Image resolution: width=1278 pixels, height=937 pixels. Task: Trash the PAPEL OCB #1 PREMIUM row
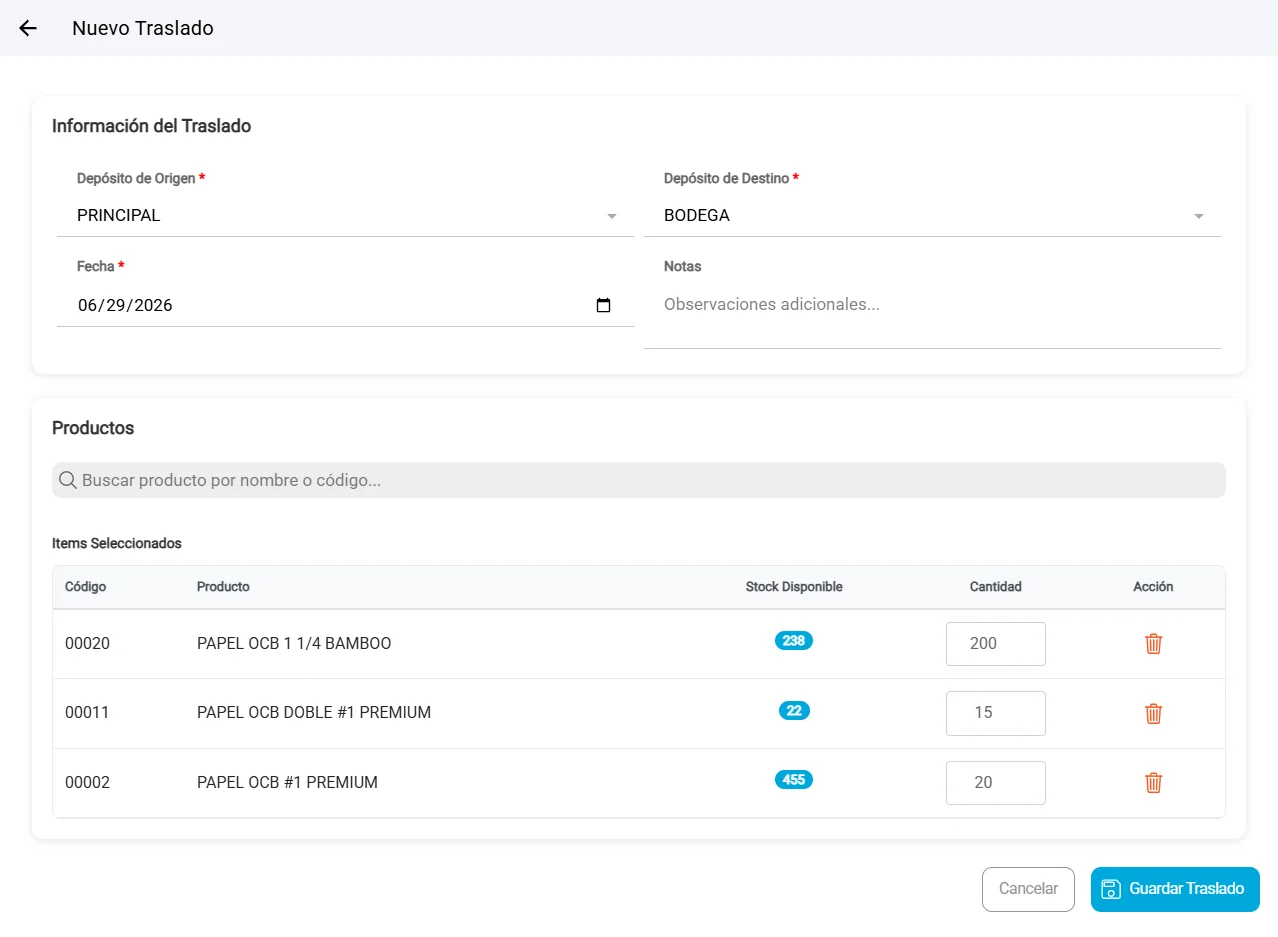click(x=1153, y=783)
